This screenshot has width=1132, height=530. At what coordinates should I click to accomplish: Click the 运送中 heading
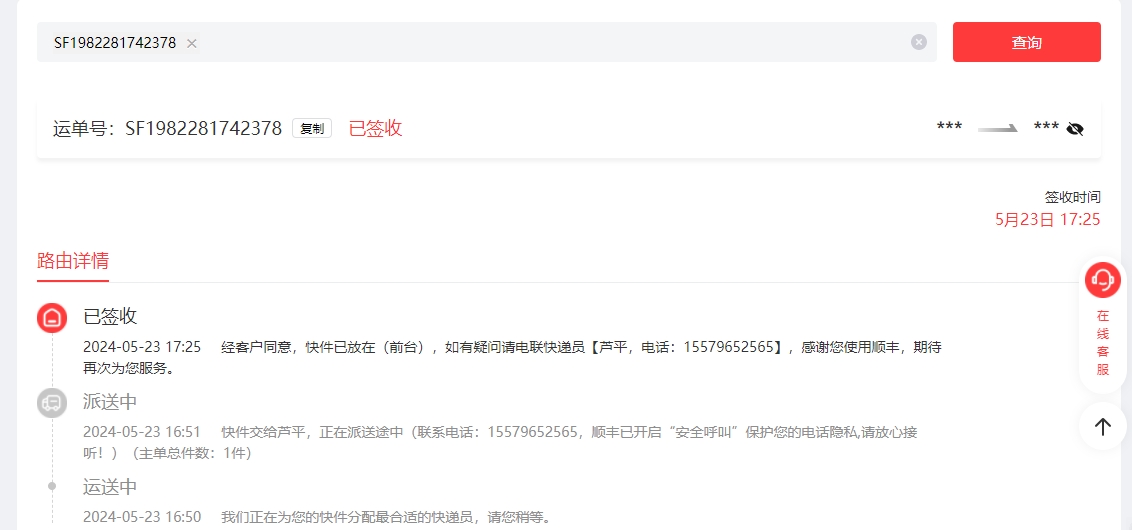click(x=110, y=487)
